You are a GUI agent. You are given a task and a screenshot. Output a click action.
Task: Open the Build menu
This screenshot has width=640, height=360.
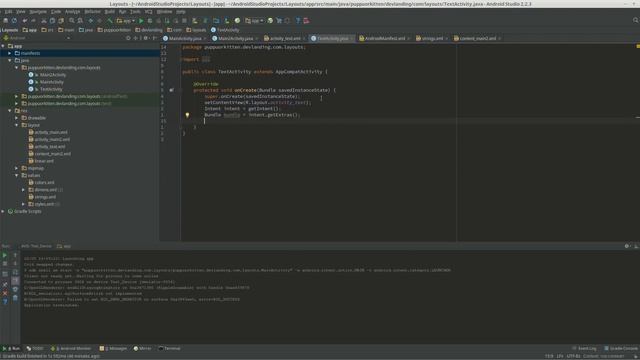pos(110,11)
